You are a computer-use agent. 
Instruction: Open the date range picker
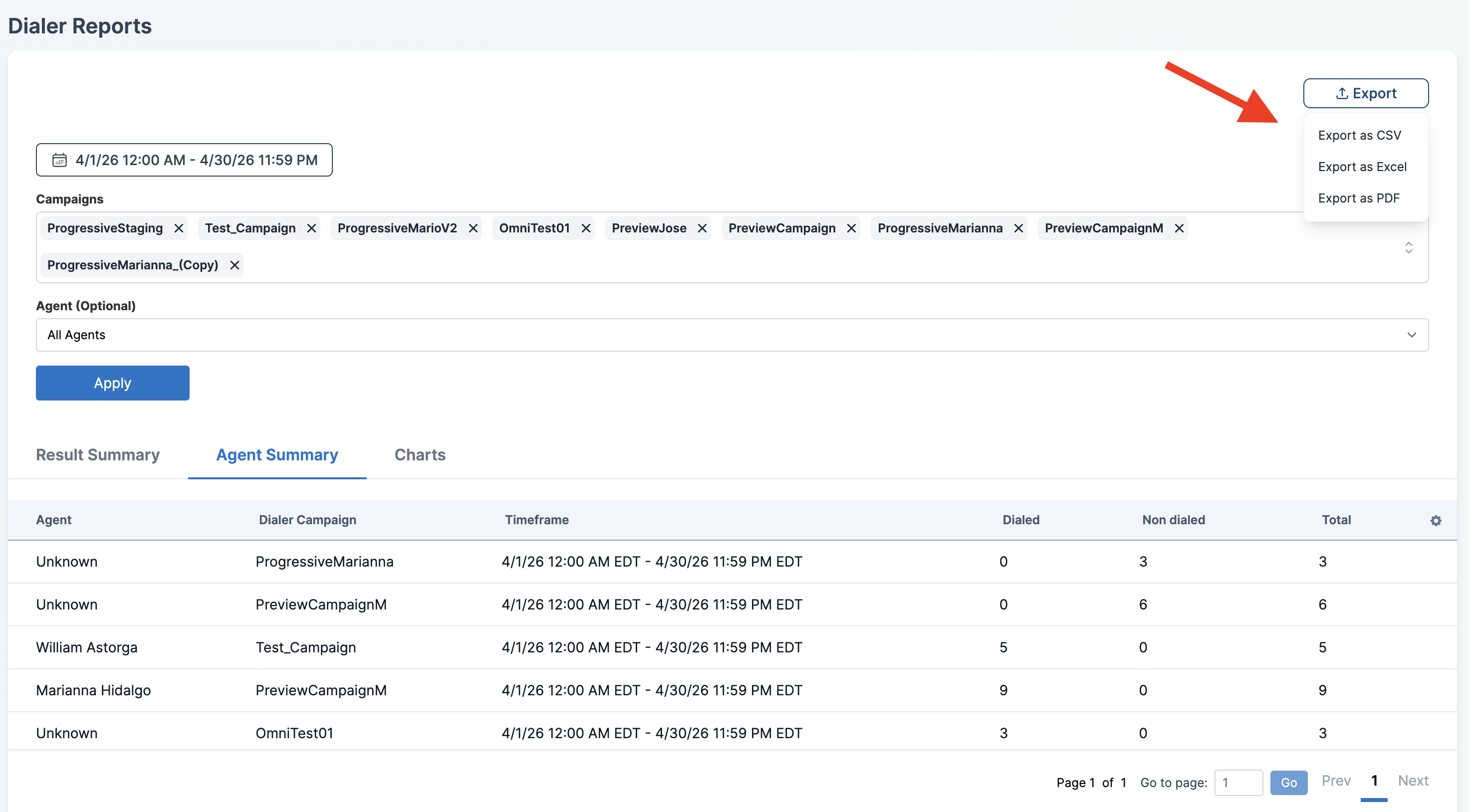(184, 160)
